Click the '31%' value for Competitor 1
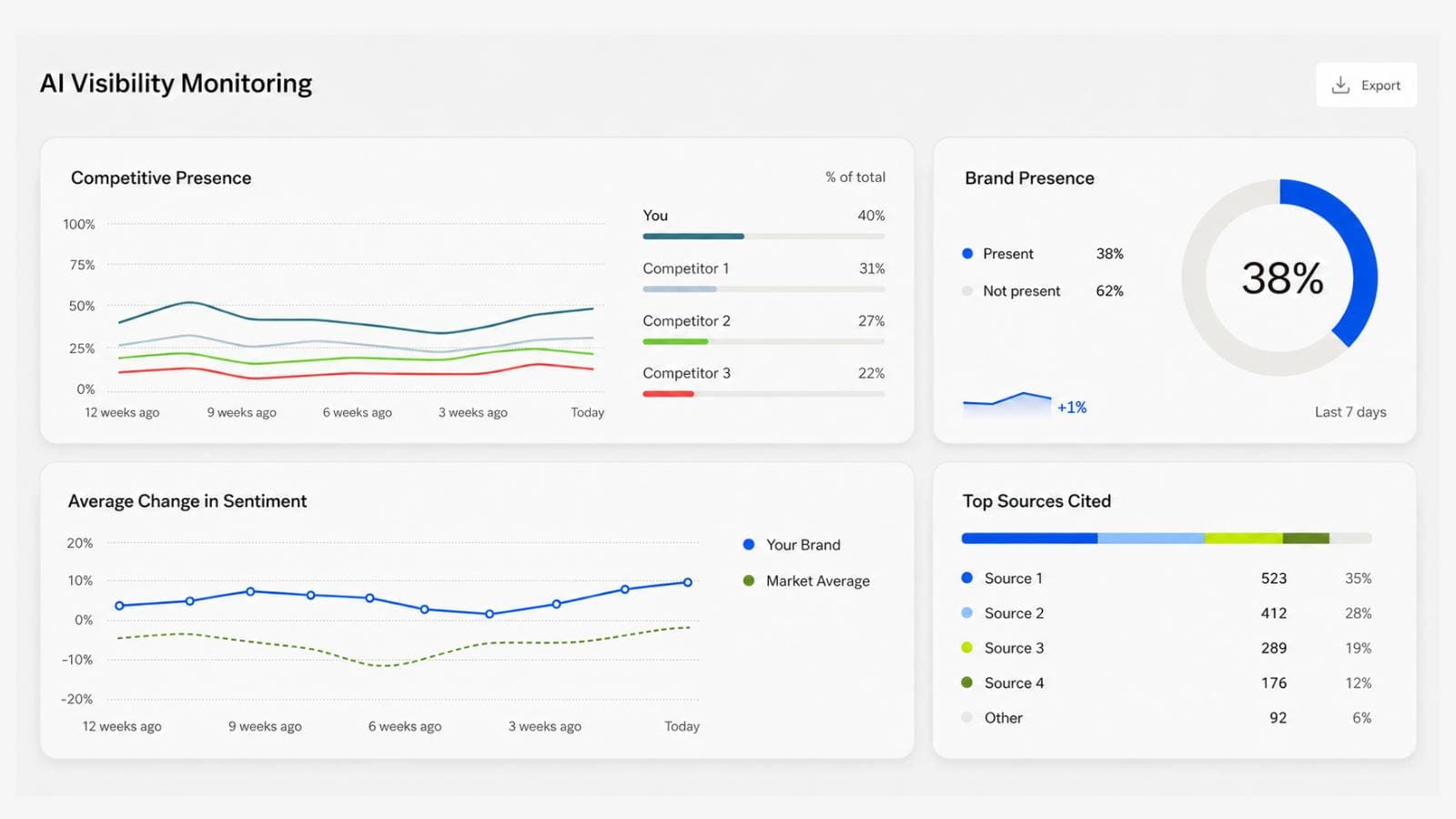 [x=872, y=268]
